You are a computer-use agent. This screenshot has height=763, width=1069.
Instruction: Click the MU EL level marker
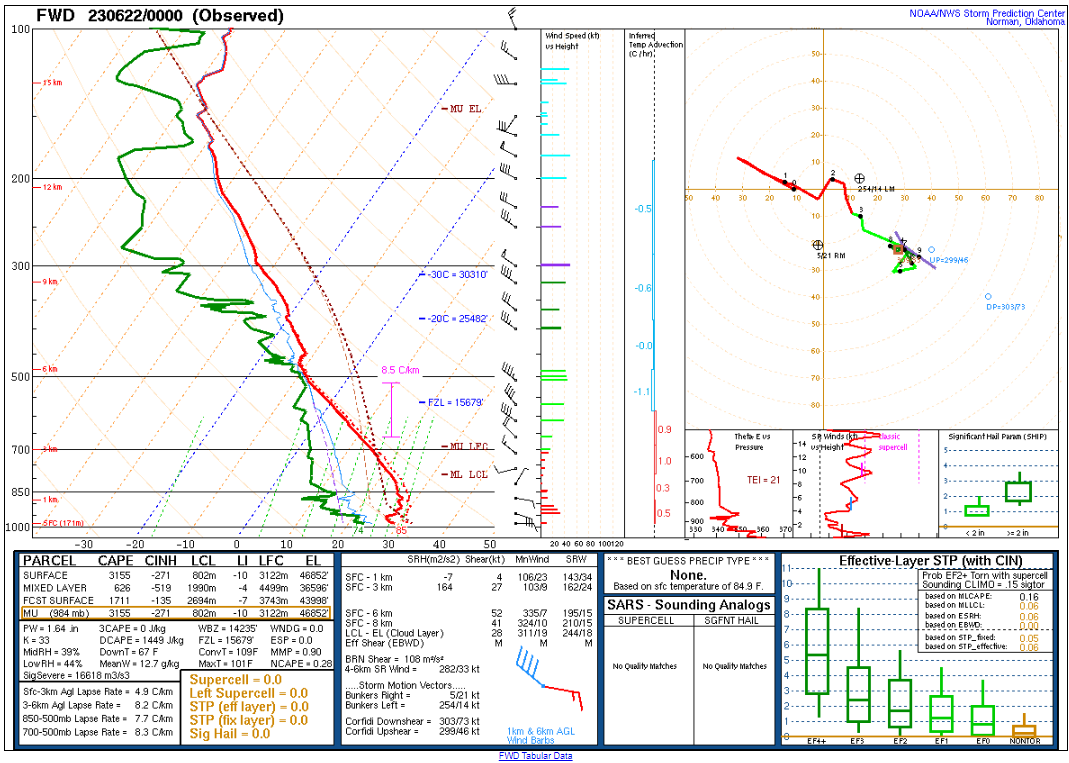464,109
